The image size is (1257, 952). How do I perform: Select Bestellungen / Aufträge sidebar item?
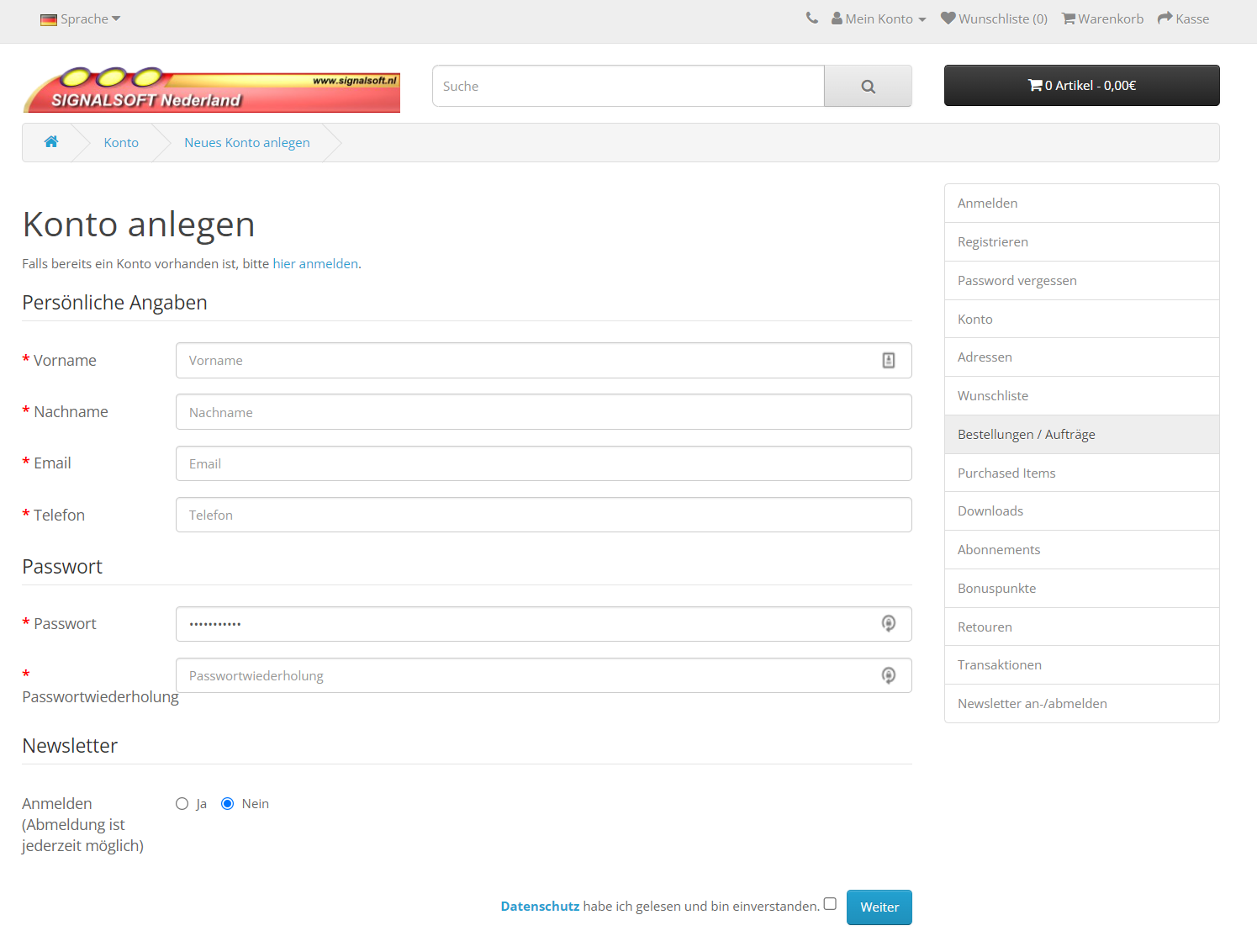click(x=1081, y=435)
